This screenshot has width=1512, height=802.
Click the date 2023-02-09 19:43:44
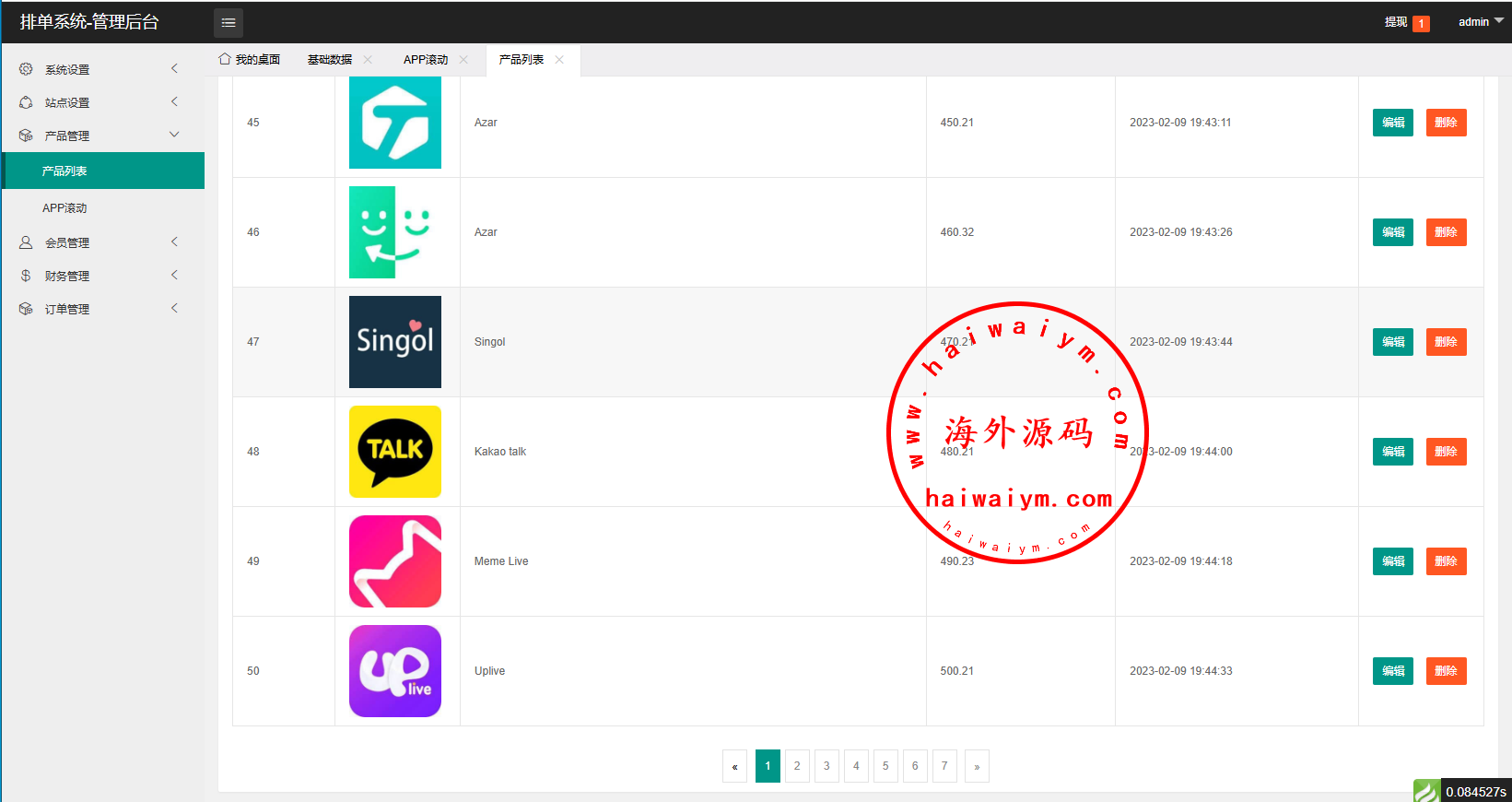point(1181,342)
